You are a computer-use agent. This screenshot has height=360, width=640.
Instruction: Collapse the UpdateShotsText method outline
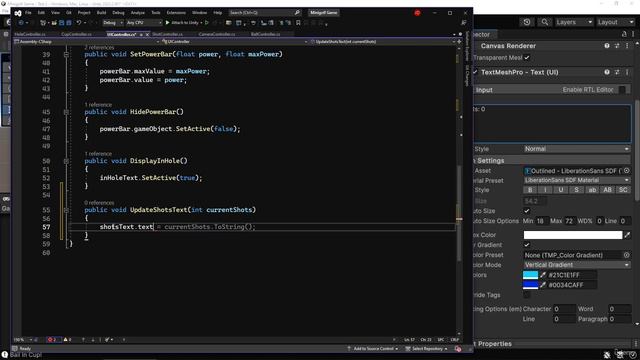pos(66,210)
